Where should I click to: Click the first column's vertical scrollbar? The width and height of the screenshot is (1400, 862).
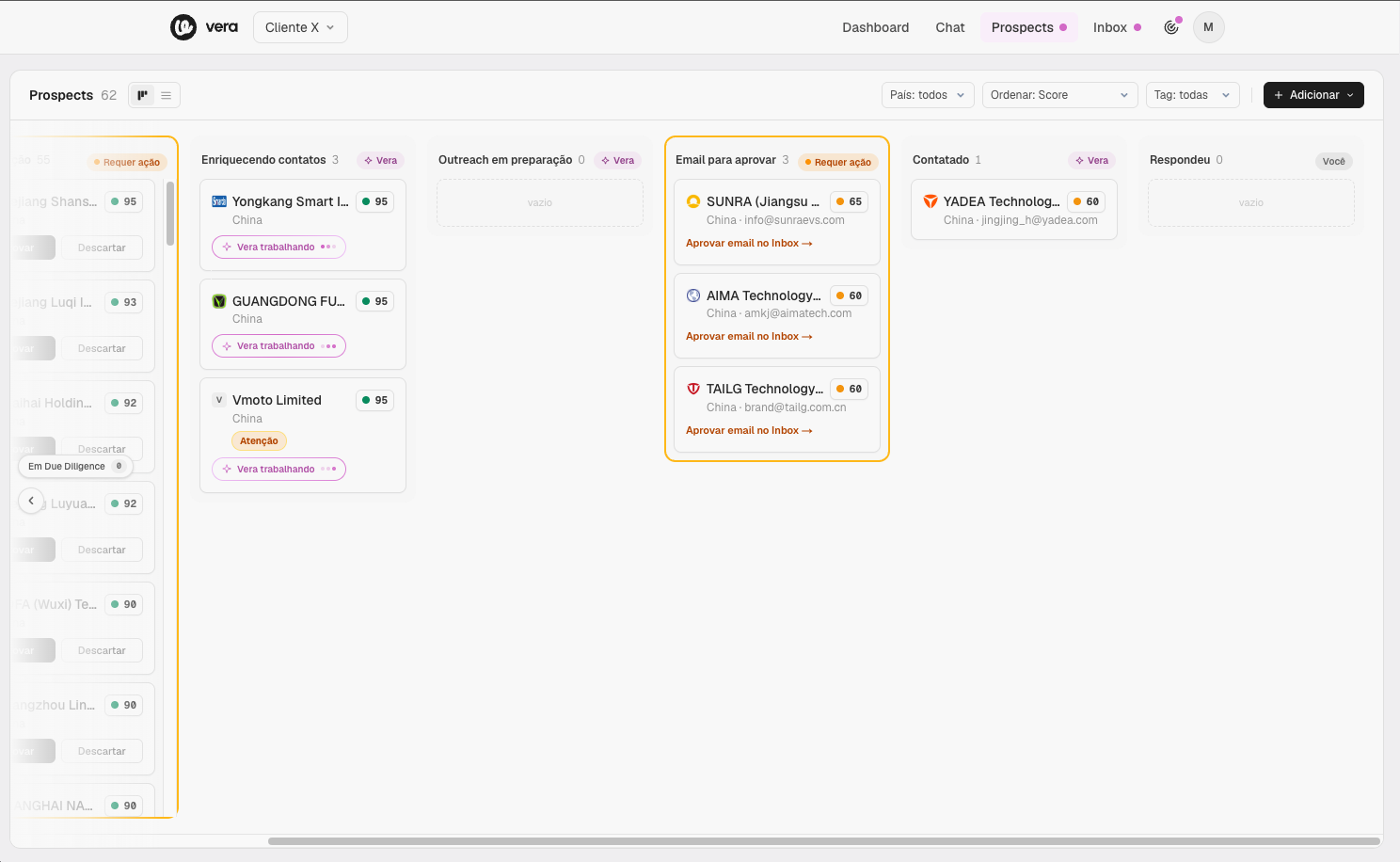point(170,213)
